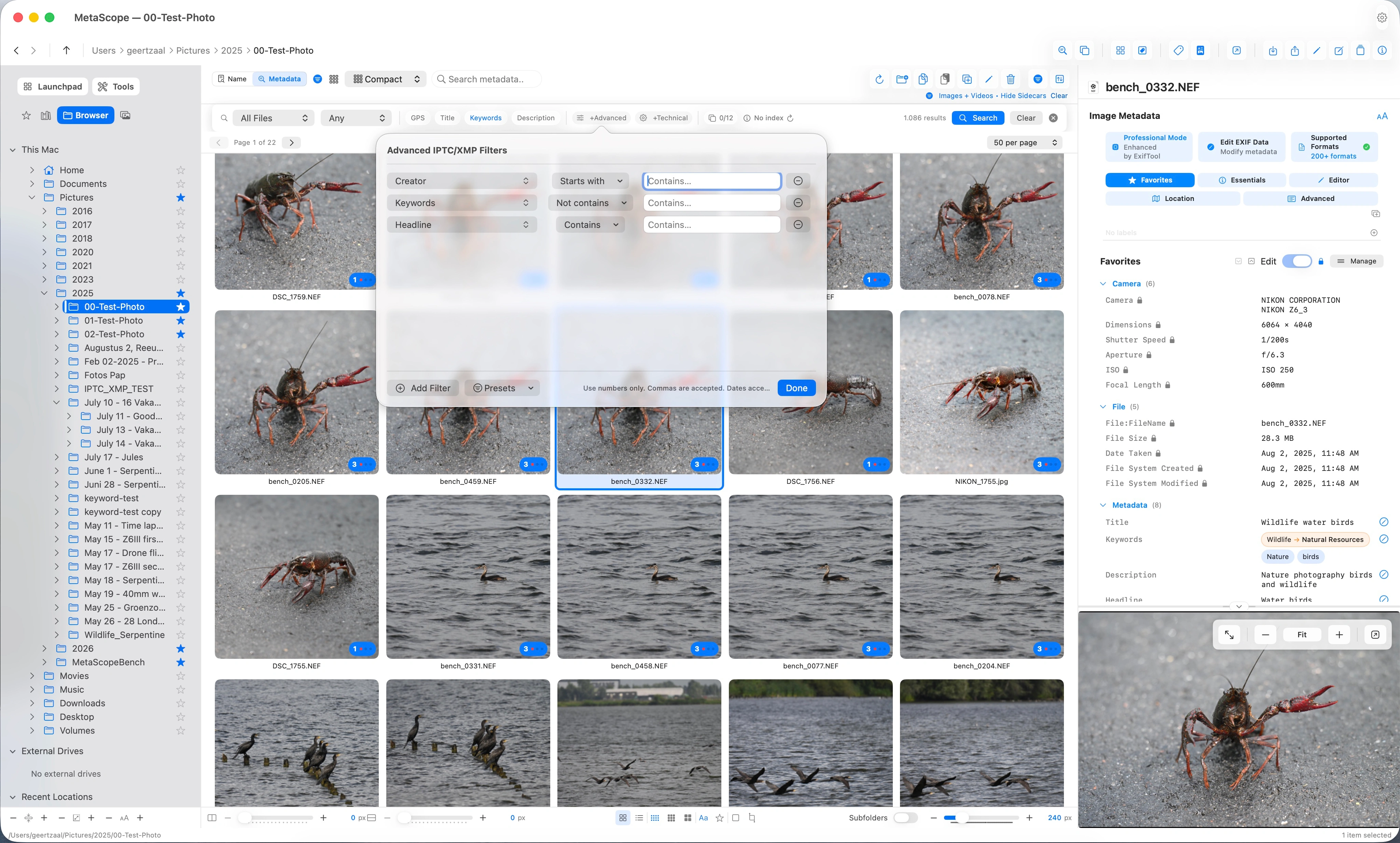Expand preview with diagonal arrows icon
This screenshot has height=843, width=1400.
click(1229, 635)
